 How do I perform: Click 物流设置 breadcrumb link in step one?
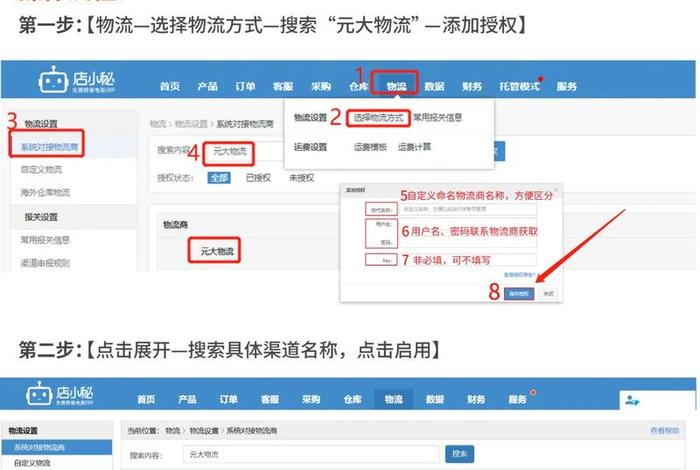[191, 124]
